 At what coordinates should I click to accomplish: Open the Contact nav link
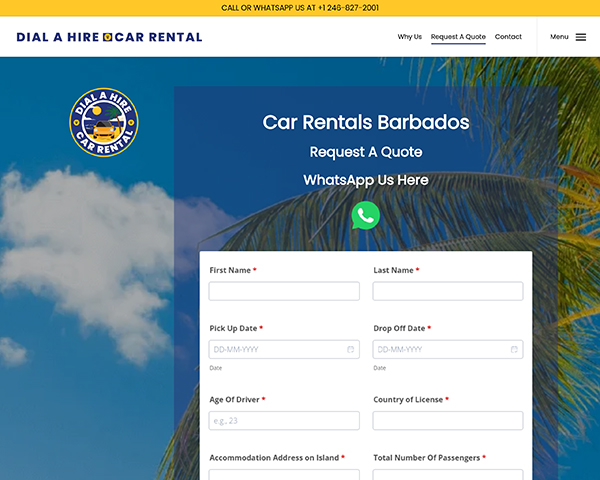click(508, 37)
